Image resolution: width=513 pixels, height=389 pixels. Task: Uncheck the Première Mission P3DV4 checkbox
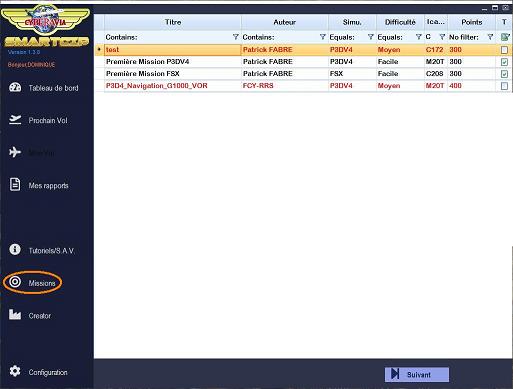pyautogui.click(x=504, y=62)
